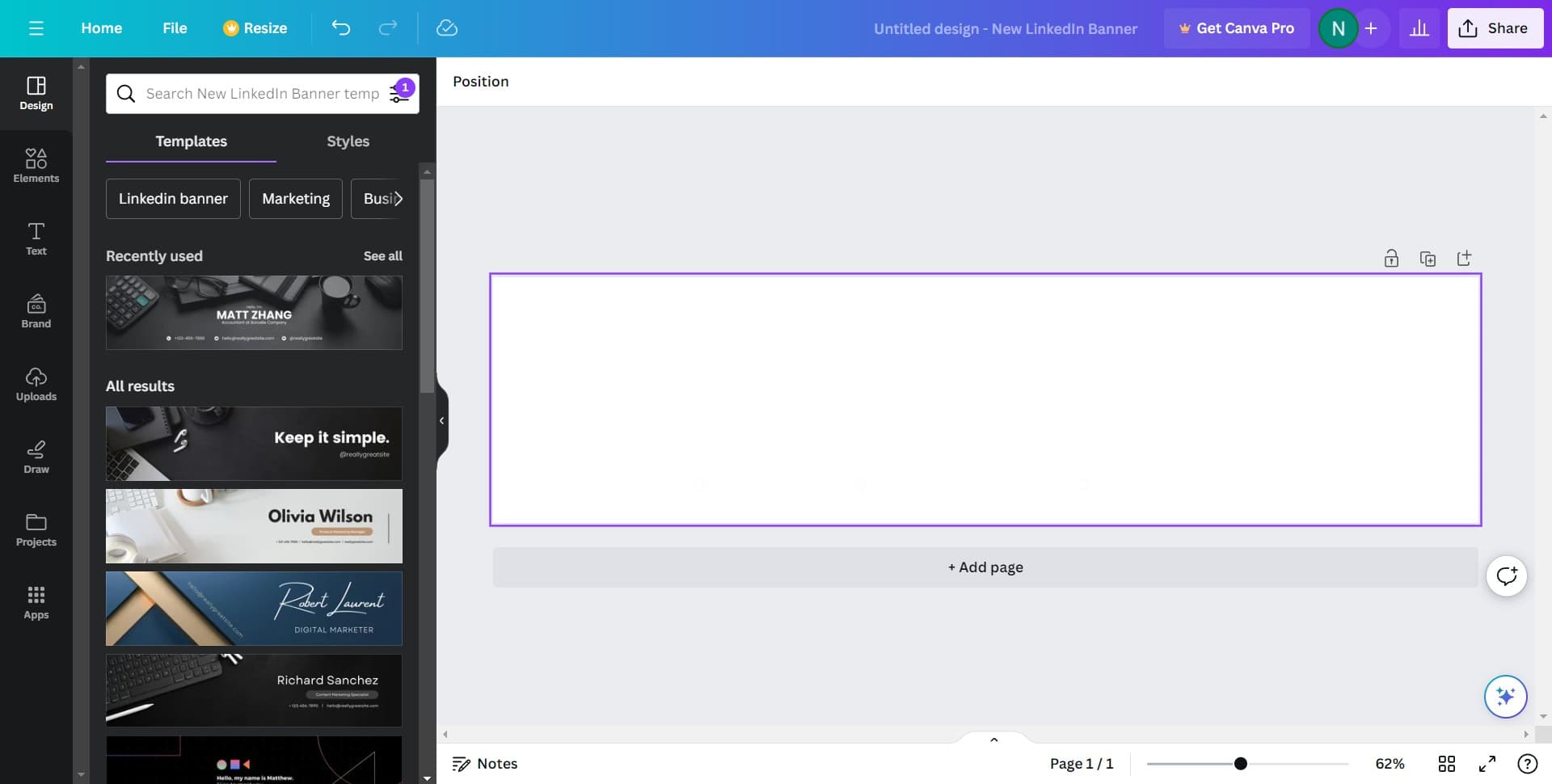Image resolution: width=1552 pixels, height=784 pixels.
Task: Collapse the side panel with the arrow handle
Action: click(x=441, y=420)
